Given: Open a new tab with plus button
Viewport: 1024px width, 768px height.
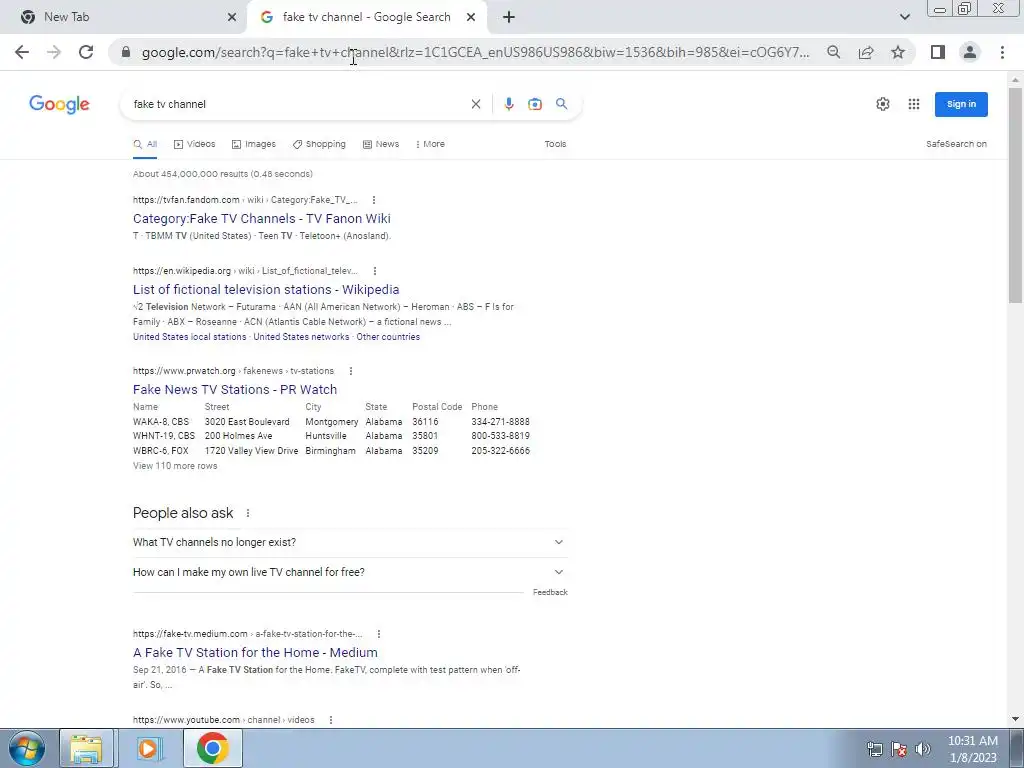Looking at the screenshot, I should tap(509, 17).
